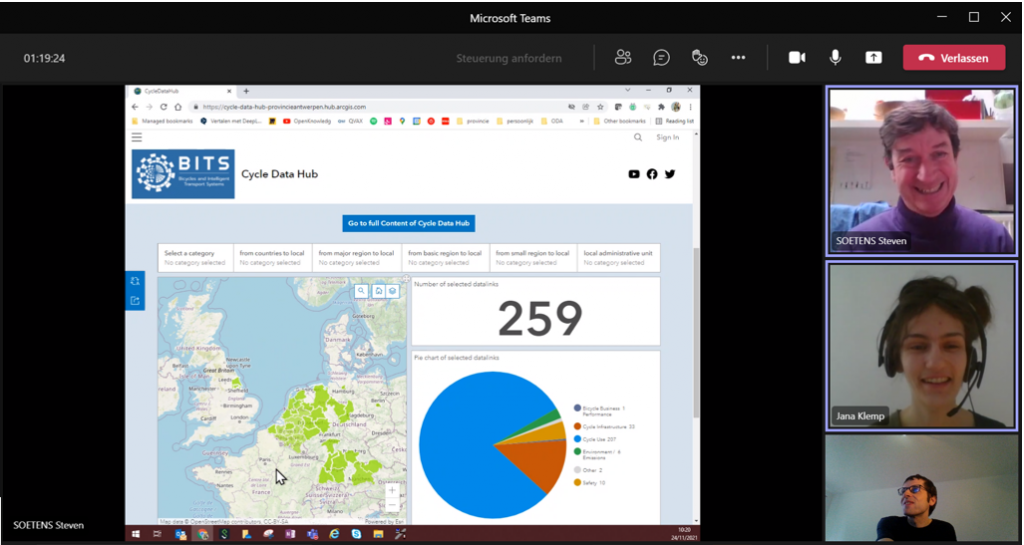
Task: Open the local administrative unit selector
Action: [x=618, y=258]
